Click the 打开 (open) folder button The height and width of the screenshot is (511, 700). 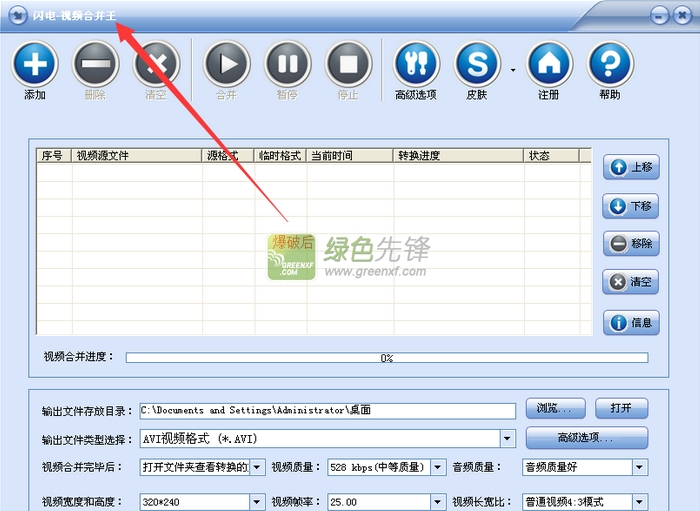pyautogui.click(x=621, y=408)
